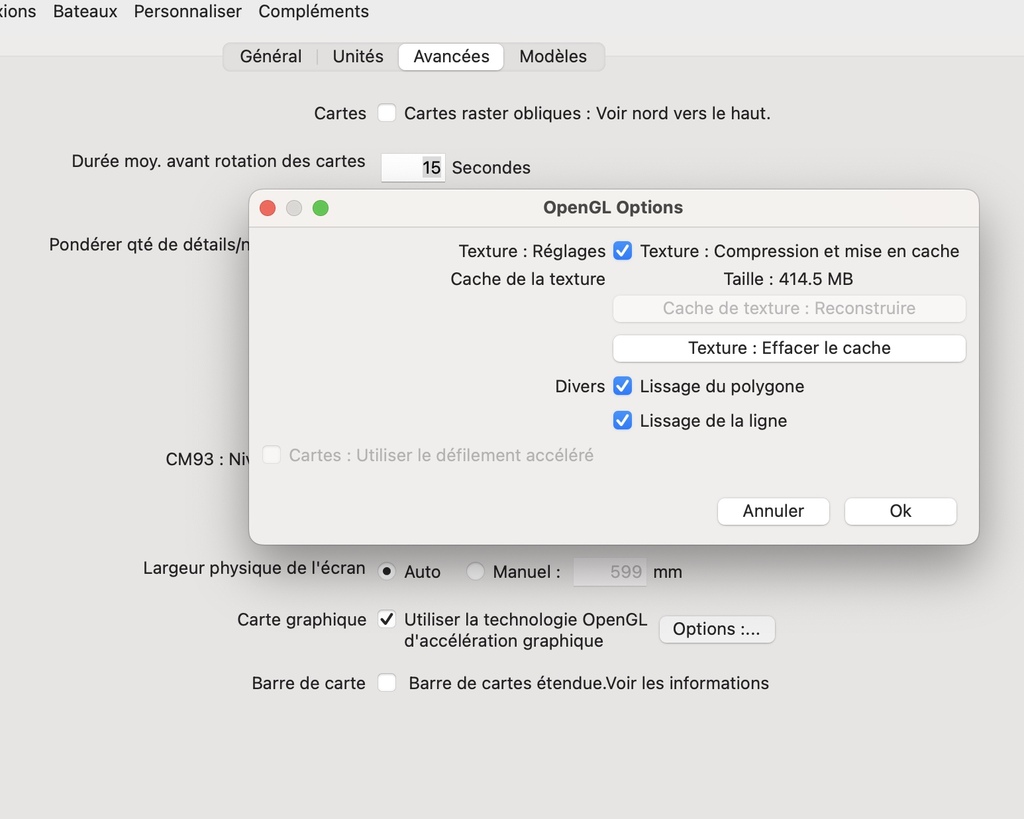
Task: Open the Compléments menu
Action: tap(313, 12)
